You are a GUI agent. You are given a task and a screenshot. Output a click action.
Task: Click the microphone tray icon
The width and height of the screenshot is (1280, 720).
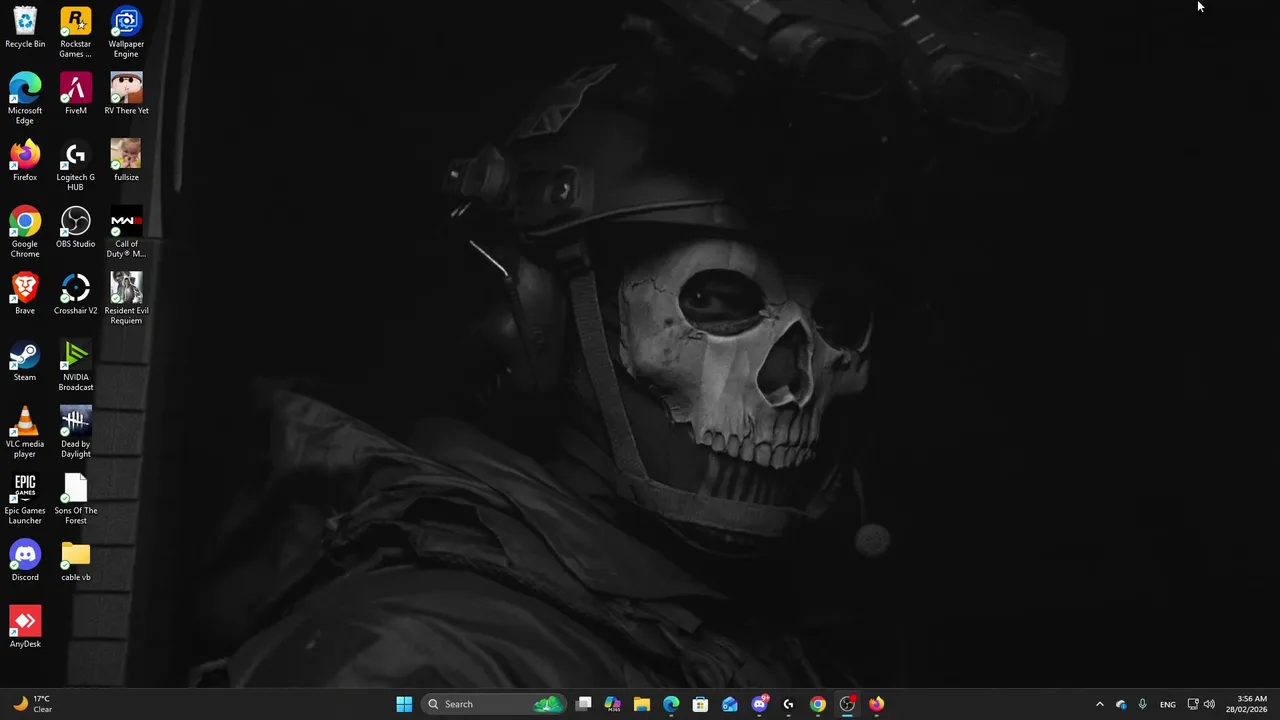pyautogui.click(x=1142, y=704)
